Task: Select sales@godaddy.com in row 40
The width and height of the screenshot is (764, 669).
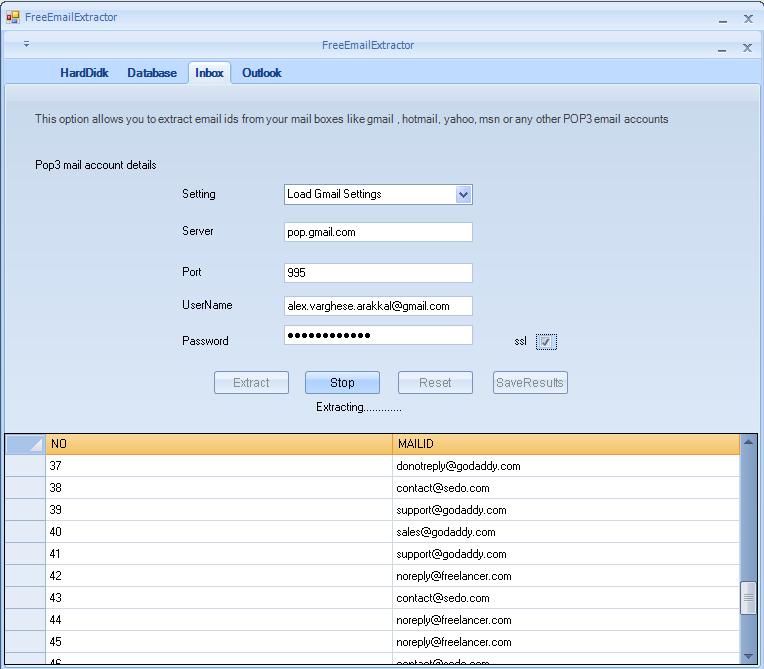Action: 566,532
